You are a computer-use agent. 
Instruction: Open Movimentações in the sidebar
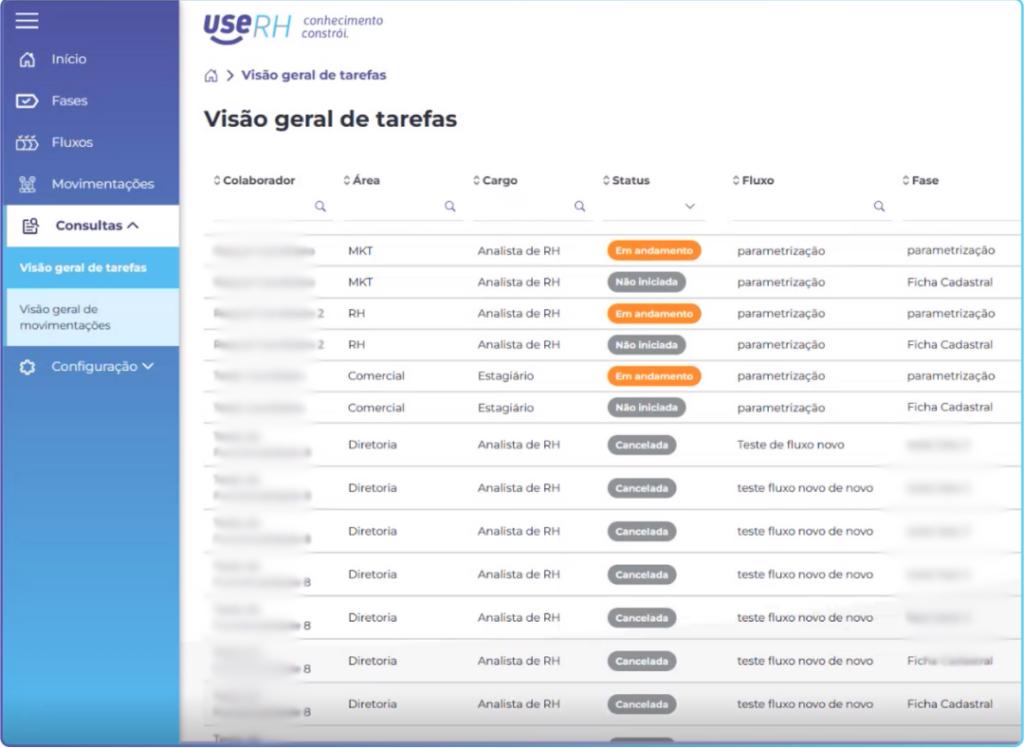pyautogui.click(x=103, y=184)
